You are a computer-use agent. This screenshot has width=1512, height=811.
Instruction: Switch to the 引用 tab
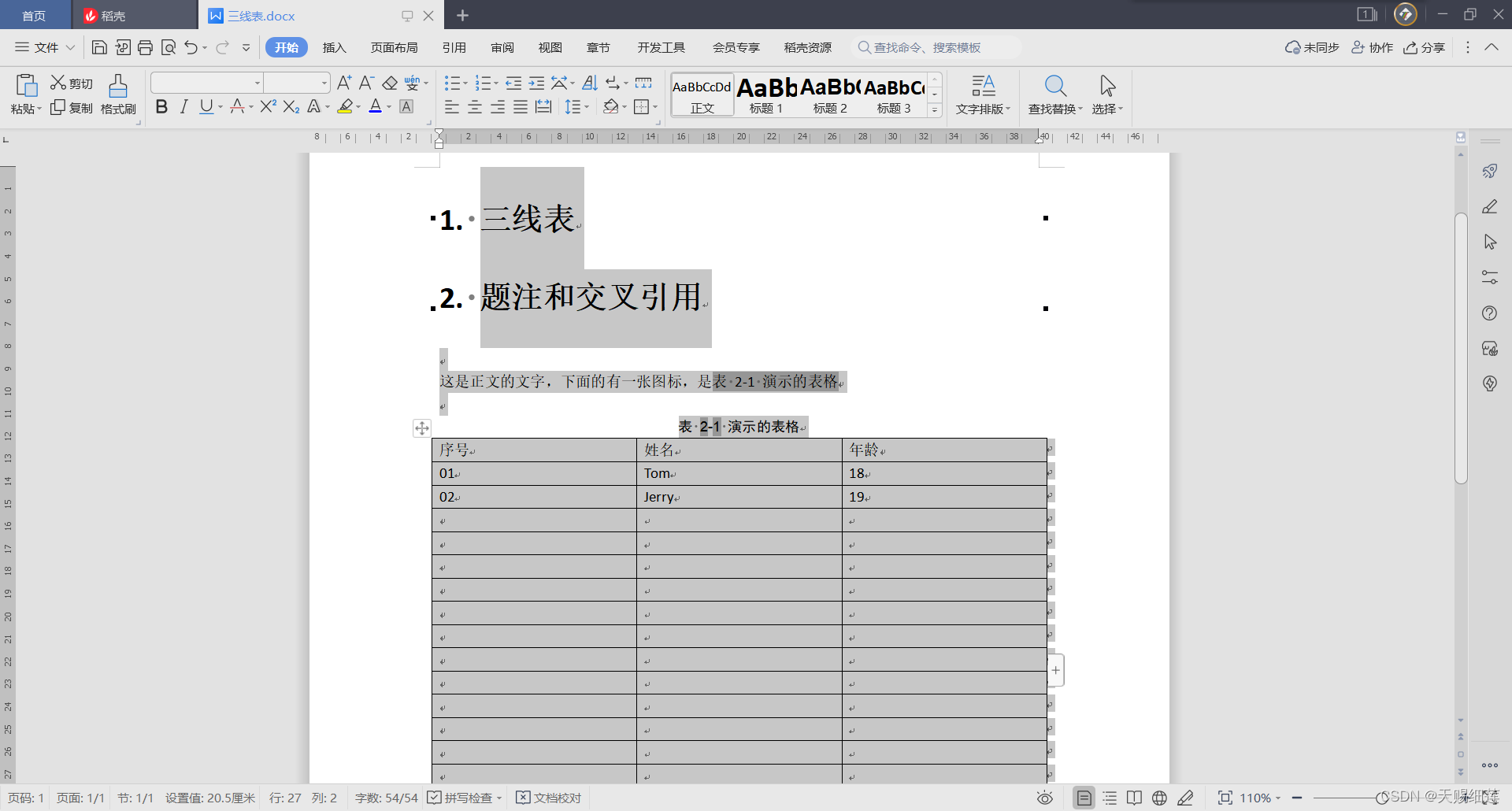(454, 47)
